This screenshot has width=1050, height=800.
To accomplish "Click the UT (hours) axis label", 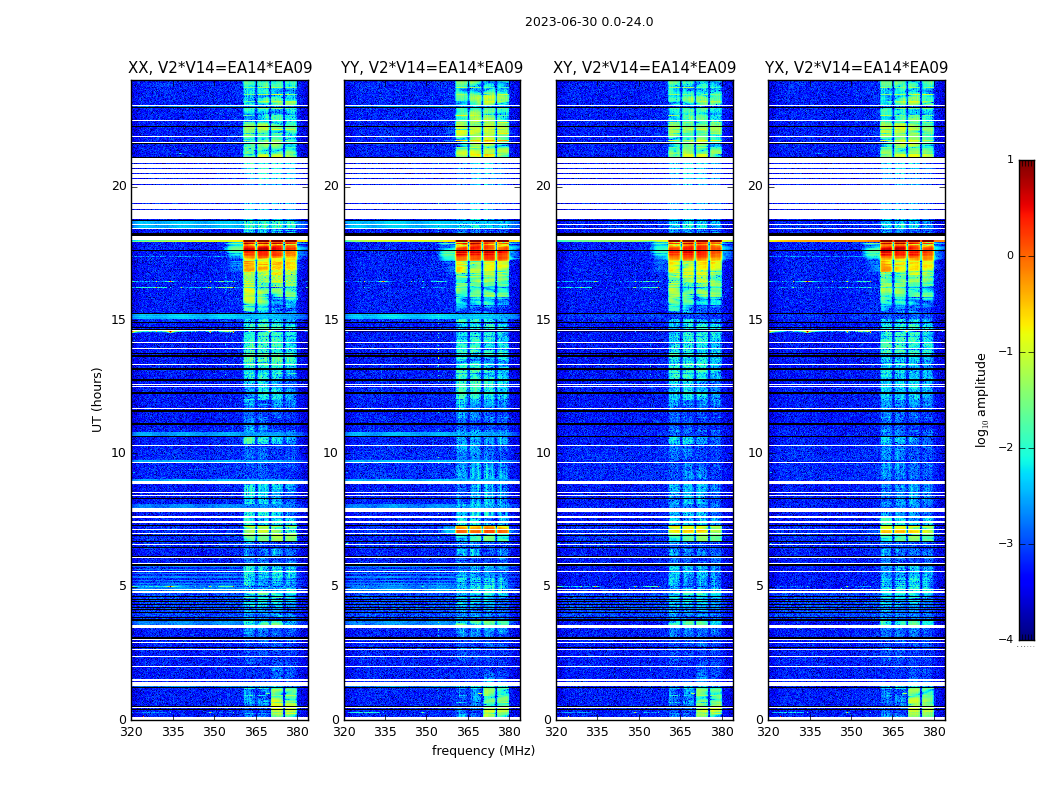I will point(98,399).
